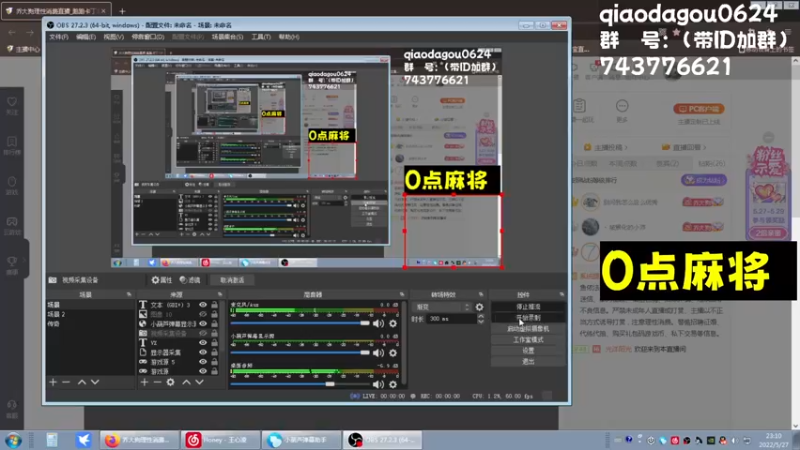Click 停止推流 stop streaming button
The width and height of the screenshot is (800, 450).
coord(528,307)
